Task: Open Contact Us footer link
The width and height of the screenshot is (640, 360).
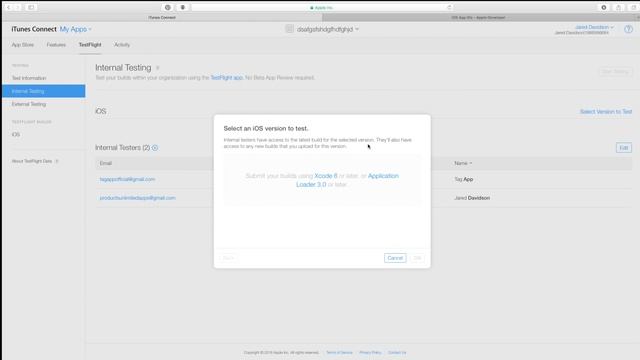Action: [397, 353]
